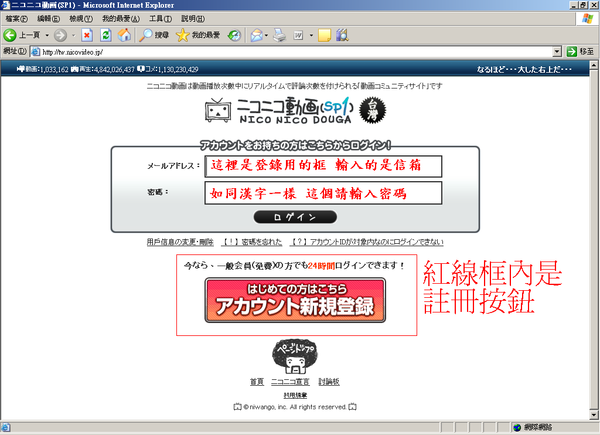The width and height of the screenshot is (600, 435).
Task: Click the Windows flag logo in the menu bar
Action: (587, 18)
